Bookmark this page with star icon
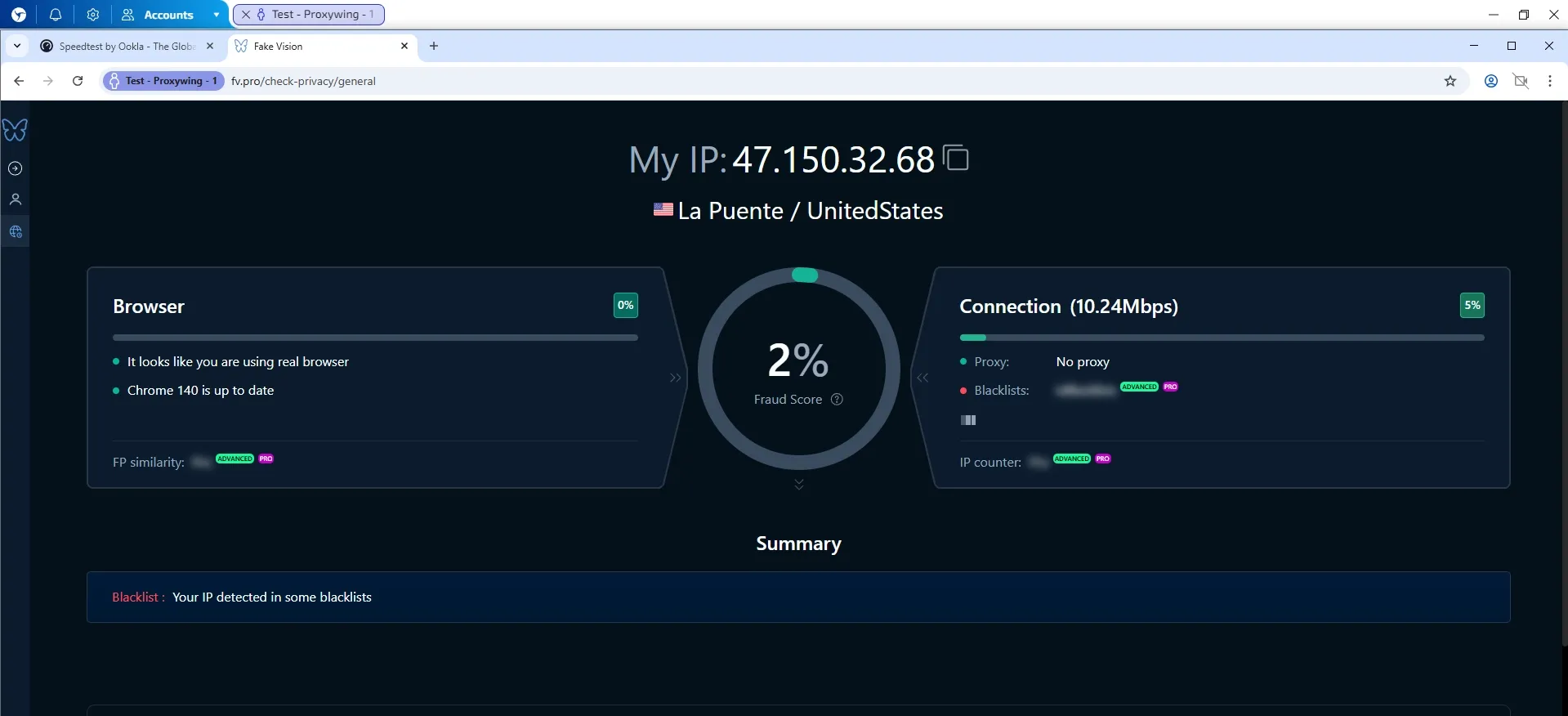Screen dimensions: 1568x716 pos(1450,81)
